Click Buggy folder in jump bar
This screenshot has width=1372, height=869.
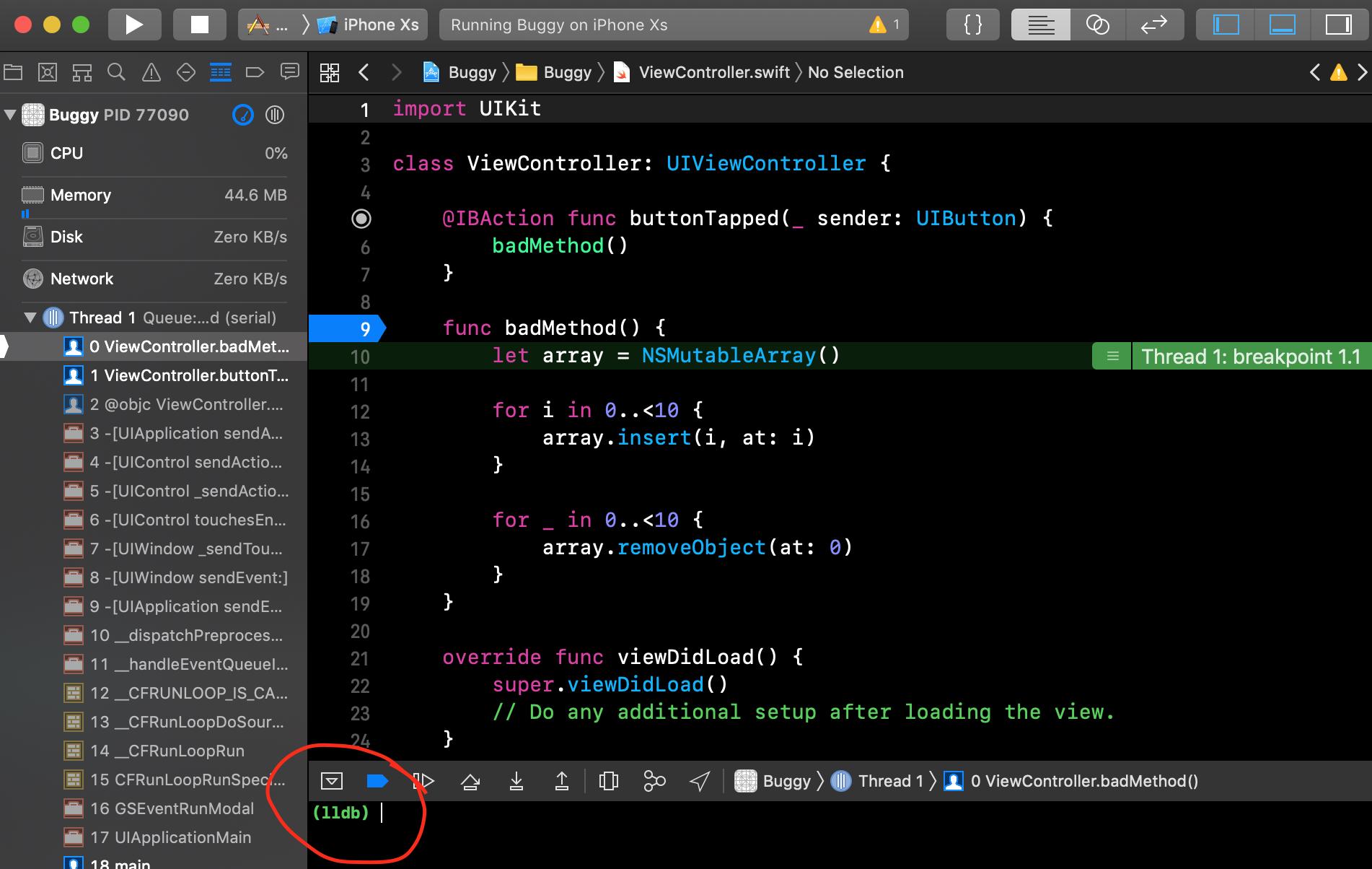click(554, 72)
